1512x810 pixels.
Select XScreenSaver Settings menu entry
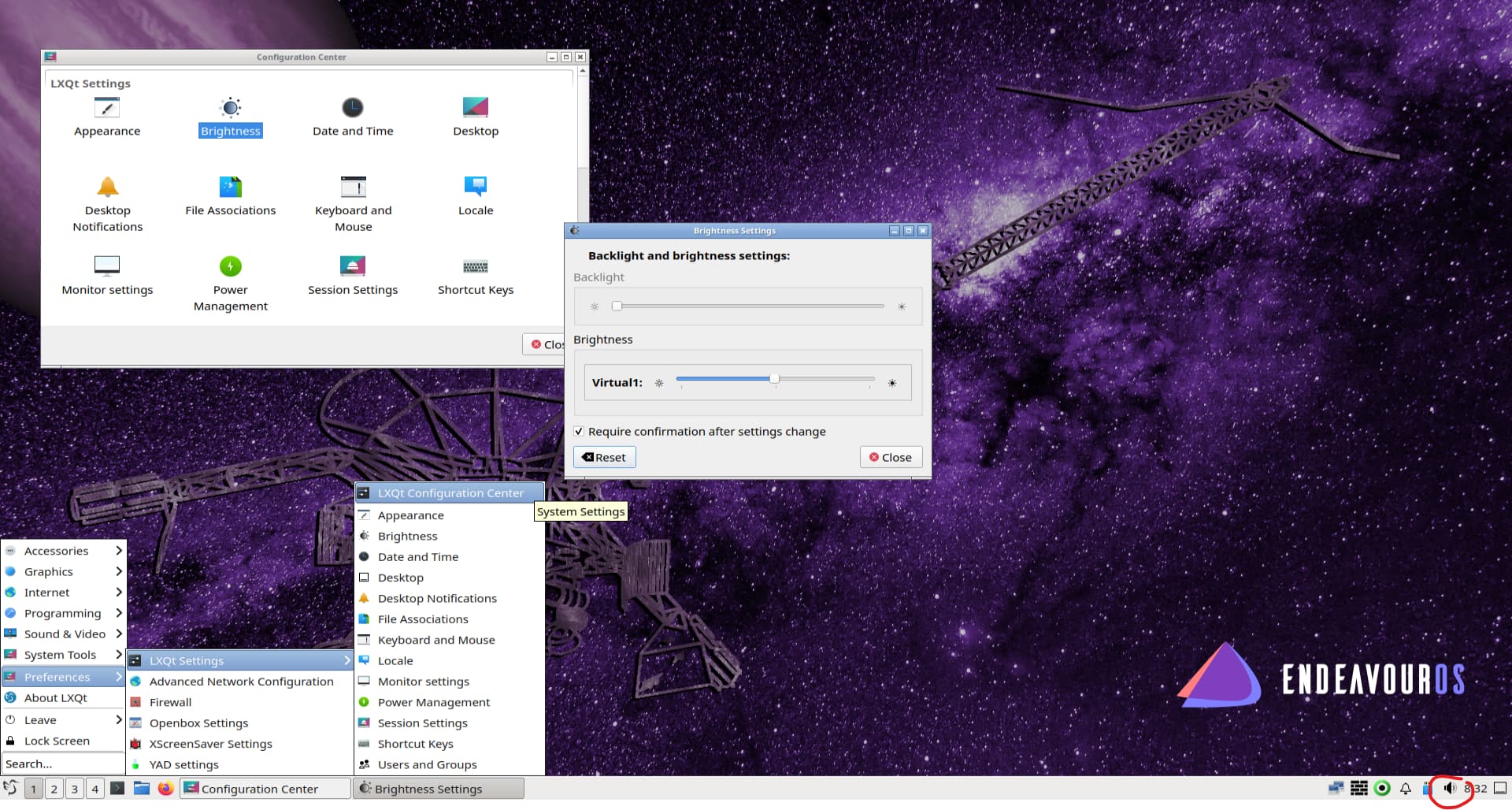[x=240, y=744]
